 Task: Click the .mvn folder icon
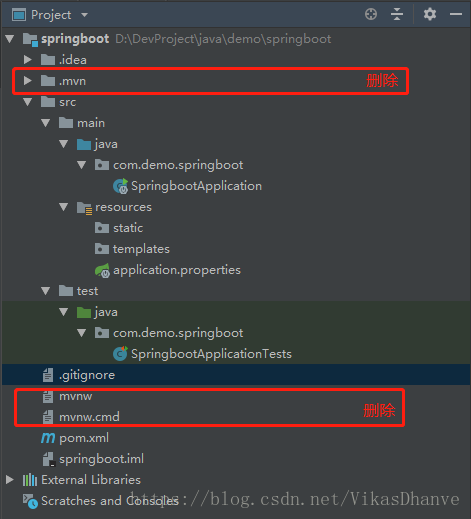[48, 81]
